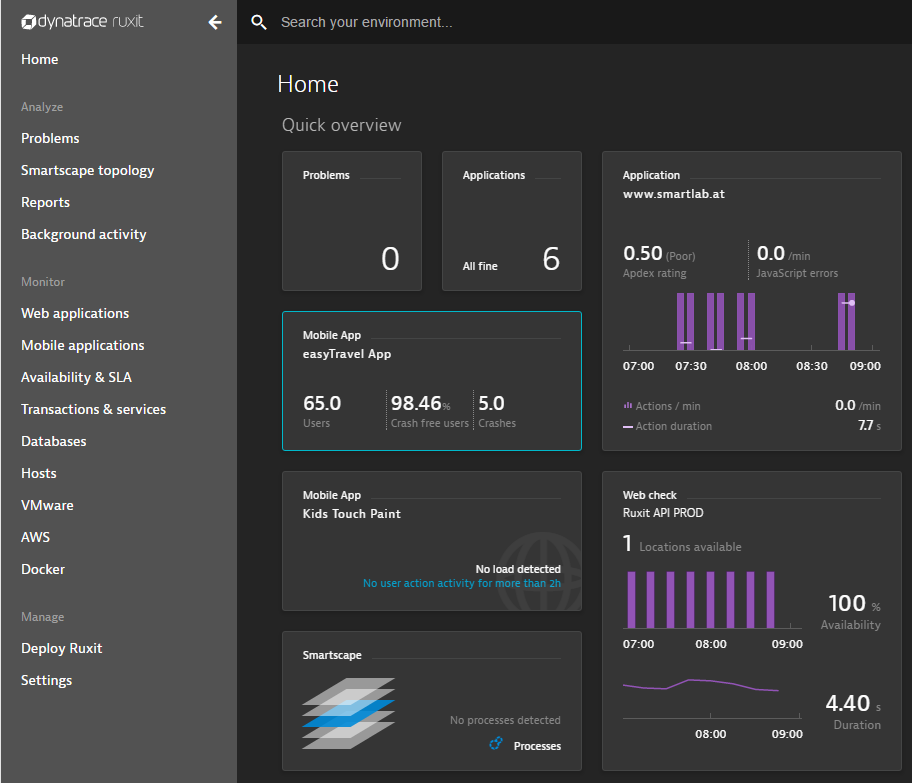Open the easyTravel App mobile tile
Screen dimensions: 912x783
click(x=432, y=381)
